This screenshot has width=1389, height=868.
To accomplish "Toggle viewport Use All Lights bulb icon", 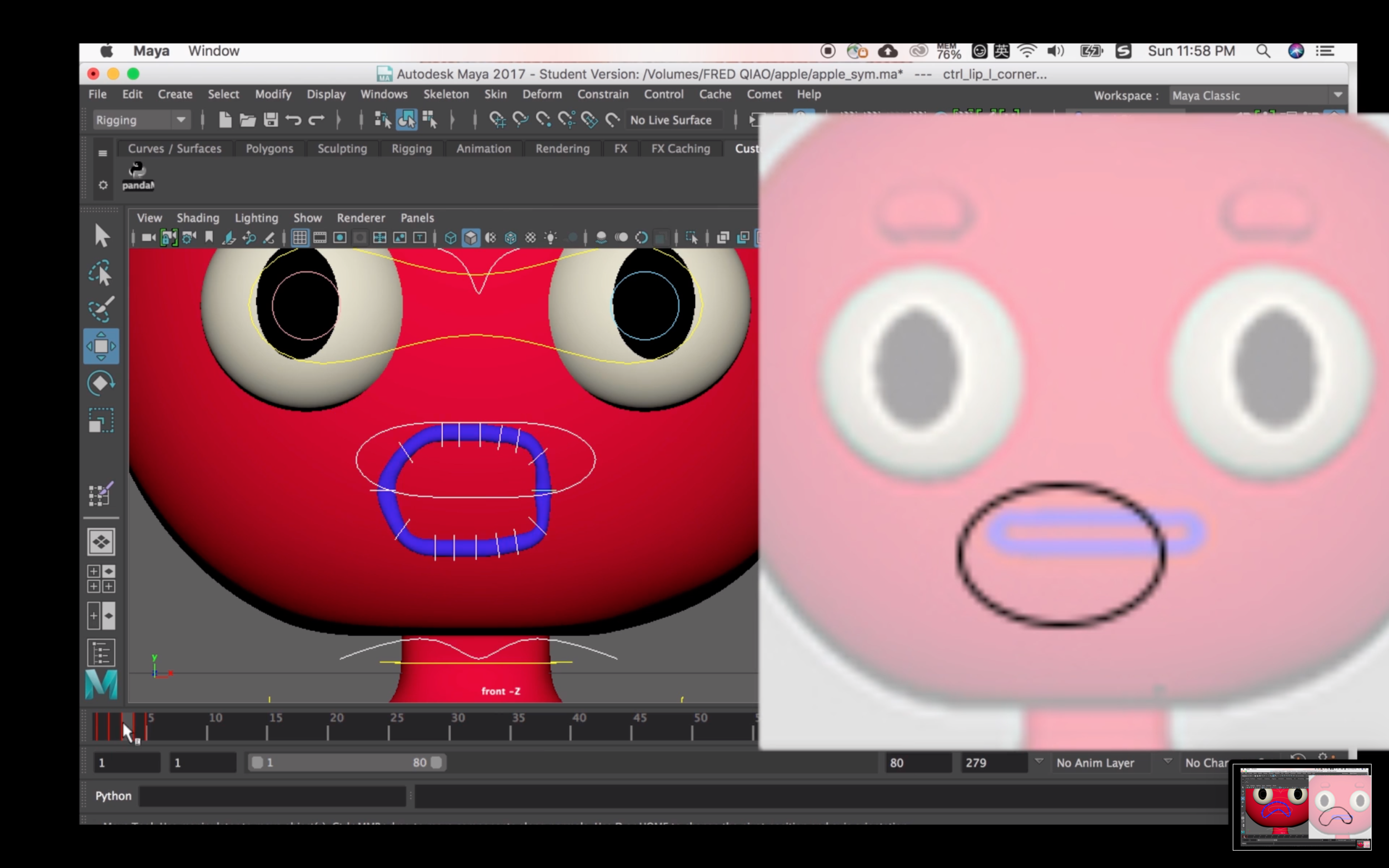I will pyautogui.click(x=551, y=238).
